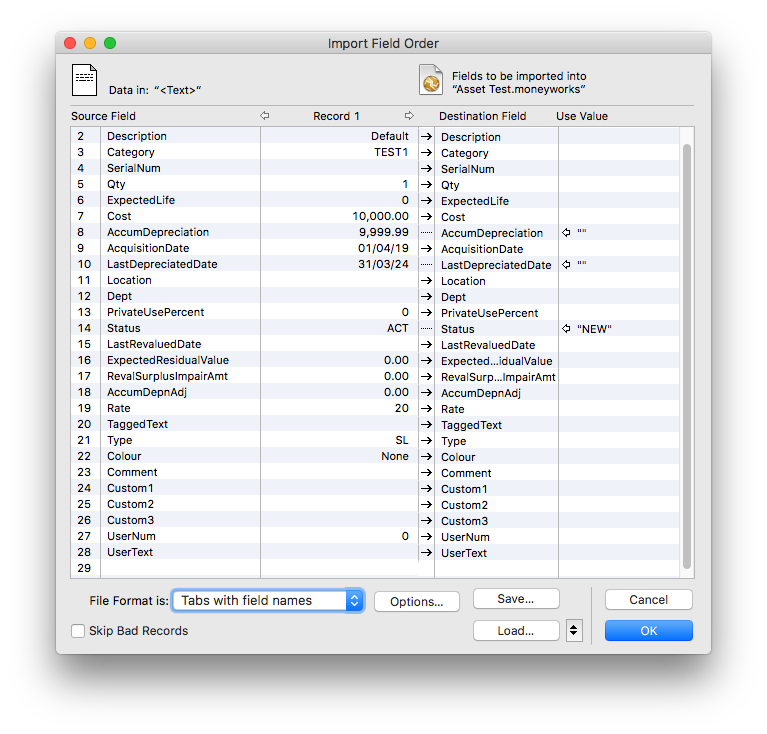
Task: Click use-value arrow beside "NEW" Status
Action: [x=566, y=329]
